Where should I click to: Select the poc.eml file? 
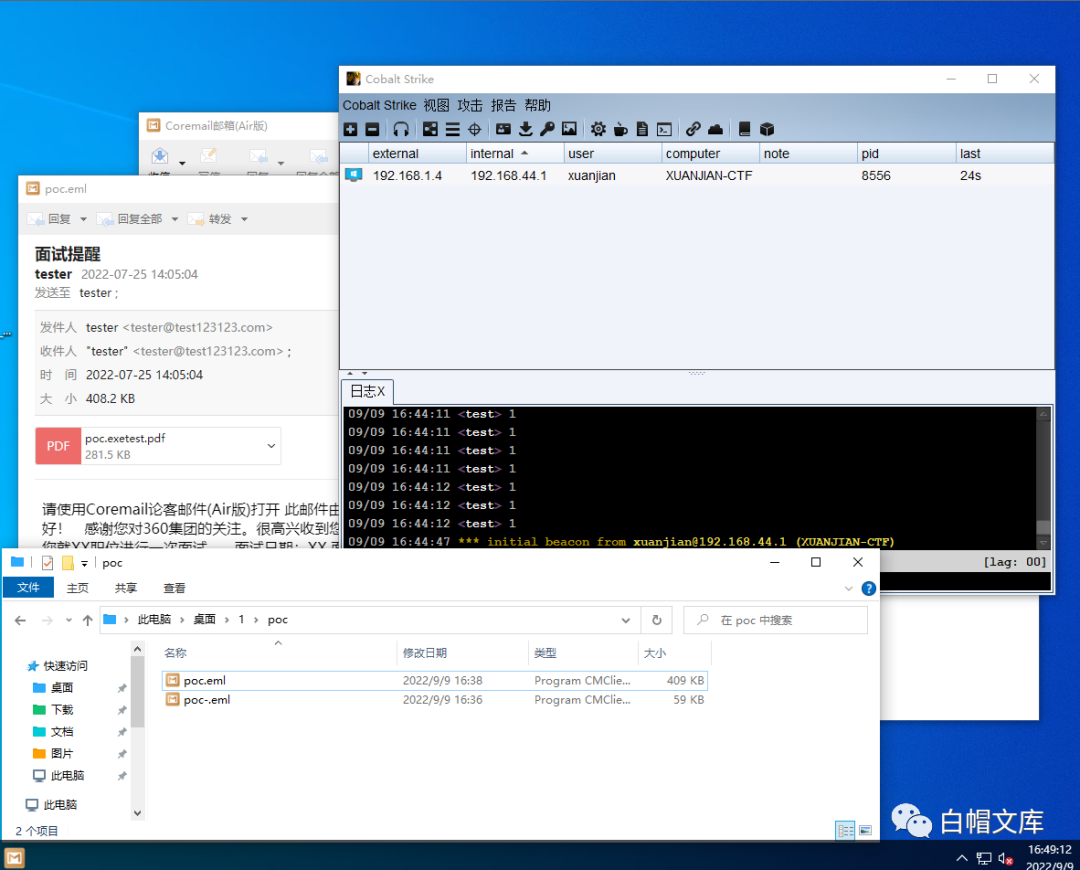[x=435, y=681]
